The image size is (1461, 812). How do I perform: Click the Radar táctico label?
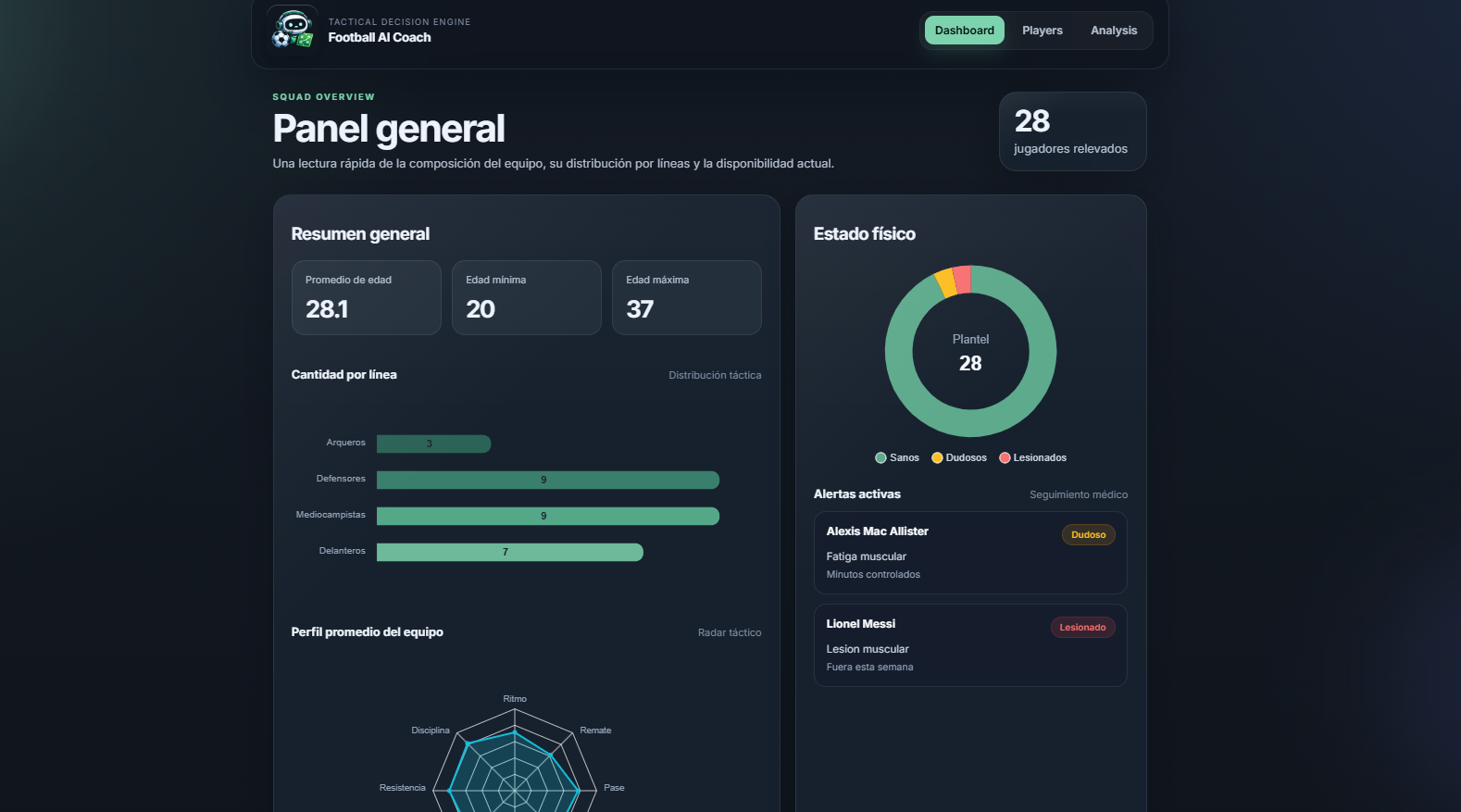[x=730, y=632]
